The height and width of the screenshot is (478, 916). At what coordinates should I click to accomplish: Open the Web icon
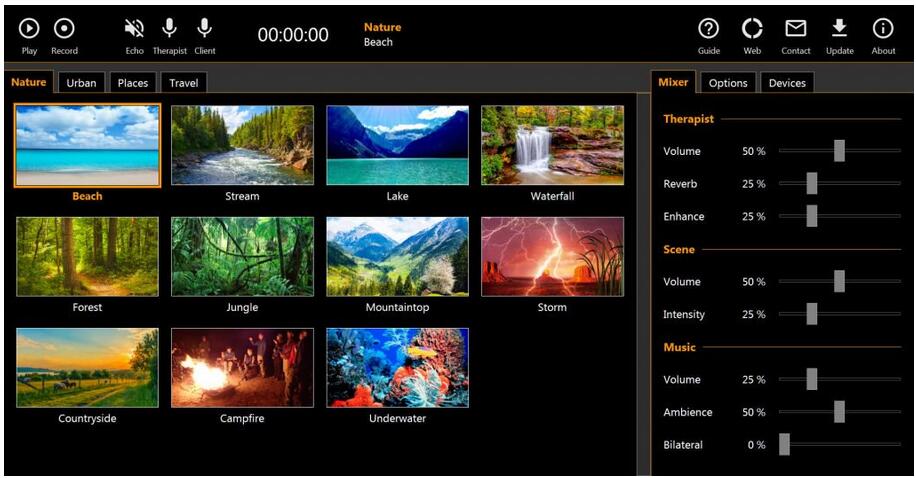[x=752, y=30]
